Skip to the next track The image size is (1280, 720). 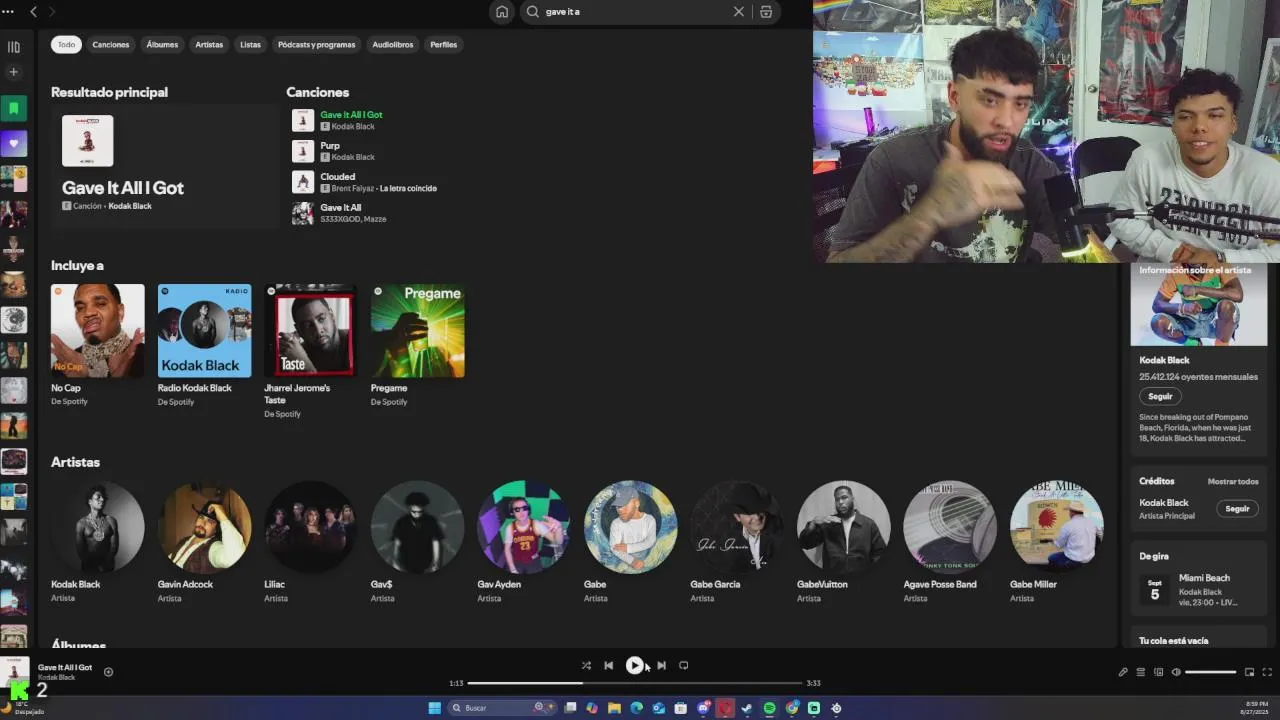[661, 665]
